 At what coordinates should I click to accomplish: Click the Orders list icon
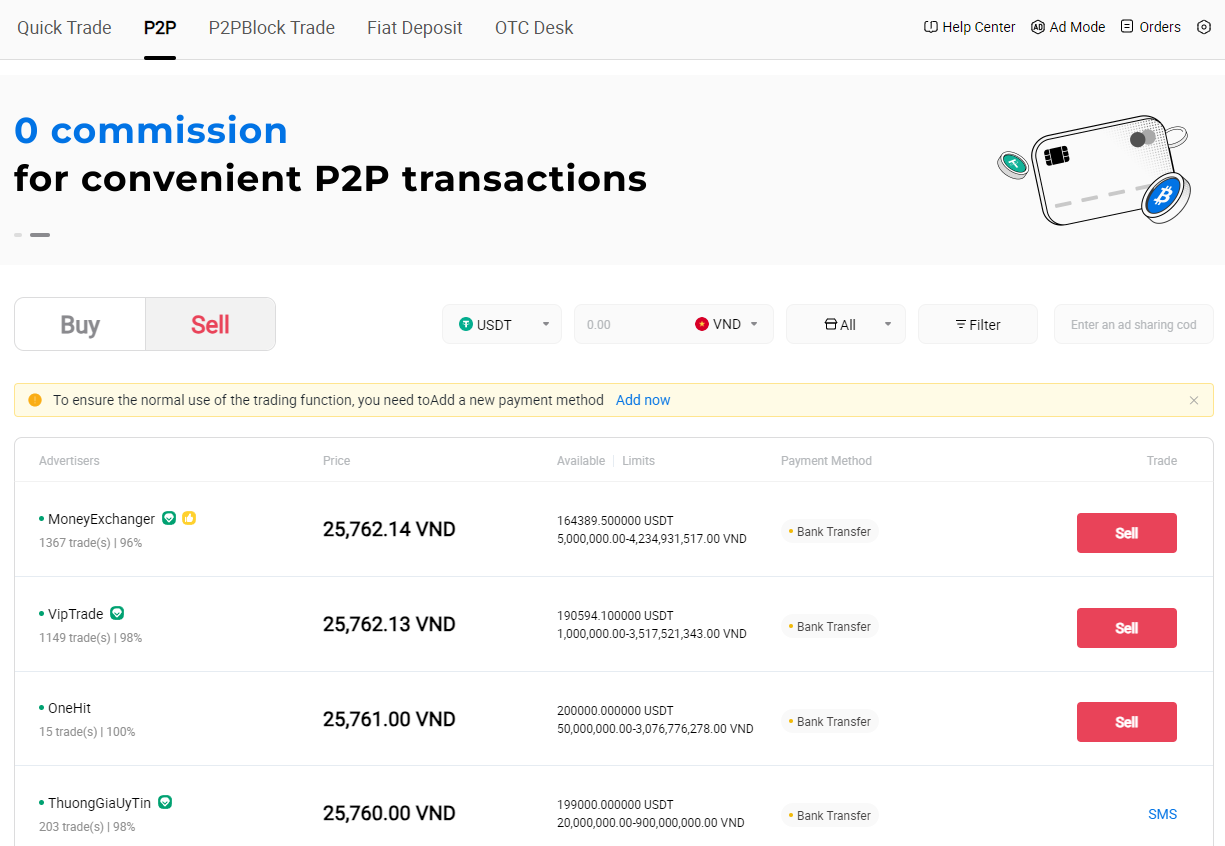click(1127, 27)
